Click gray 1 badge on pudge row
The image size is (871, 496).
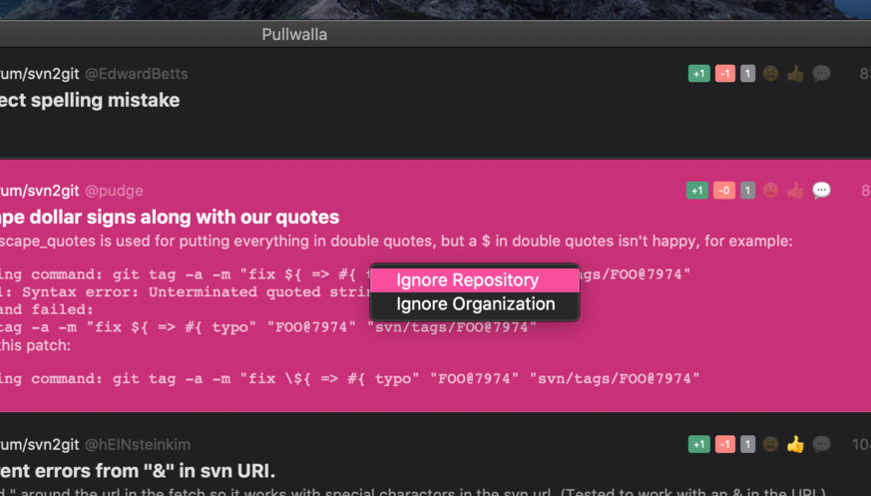click(x=748, y=191)
